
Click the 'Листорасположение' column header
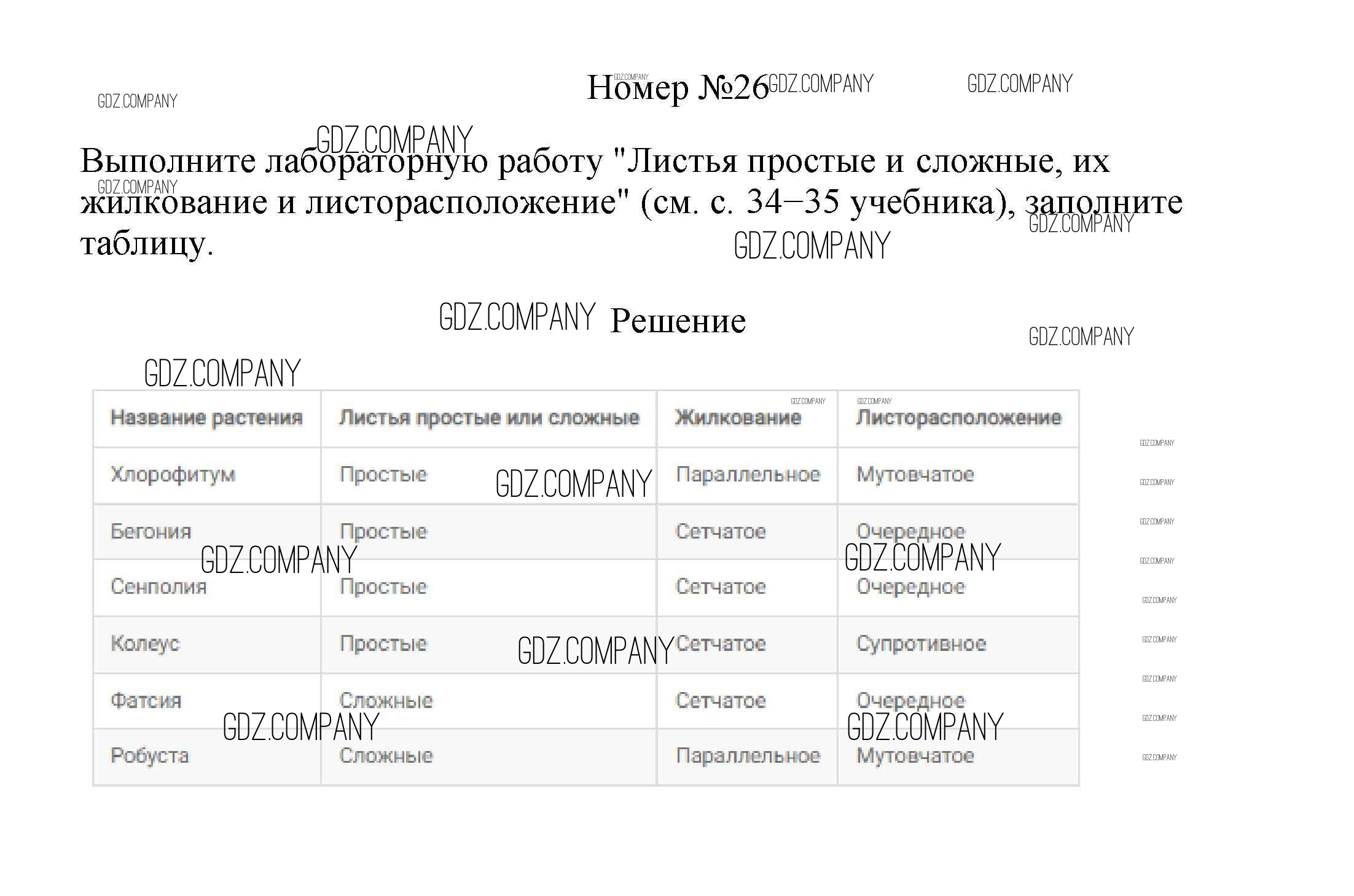click(x=958, y=418)
